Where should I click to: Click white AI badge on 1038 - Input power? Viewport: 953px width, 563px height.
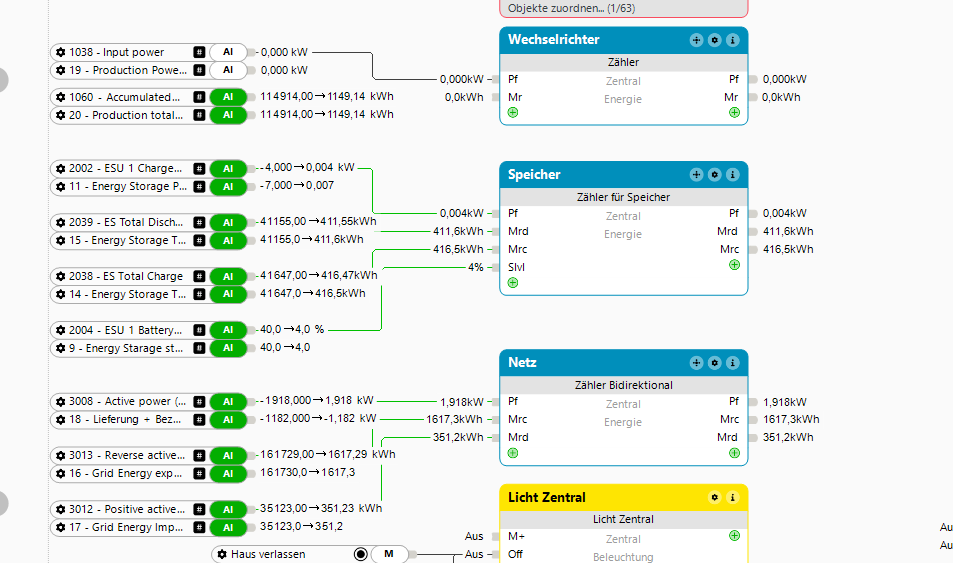coord(228,52)
